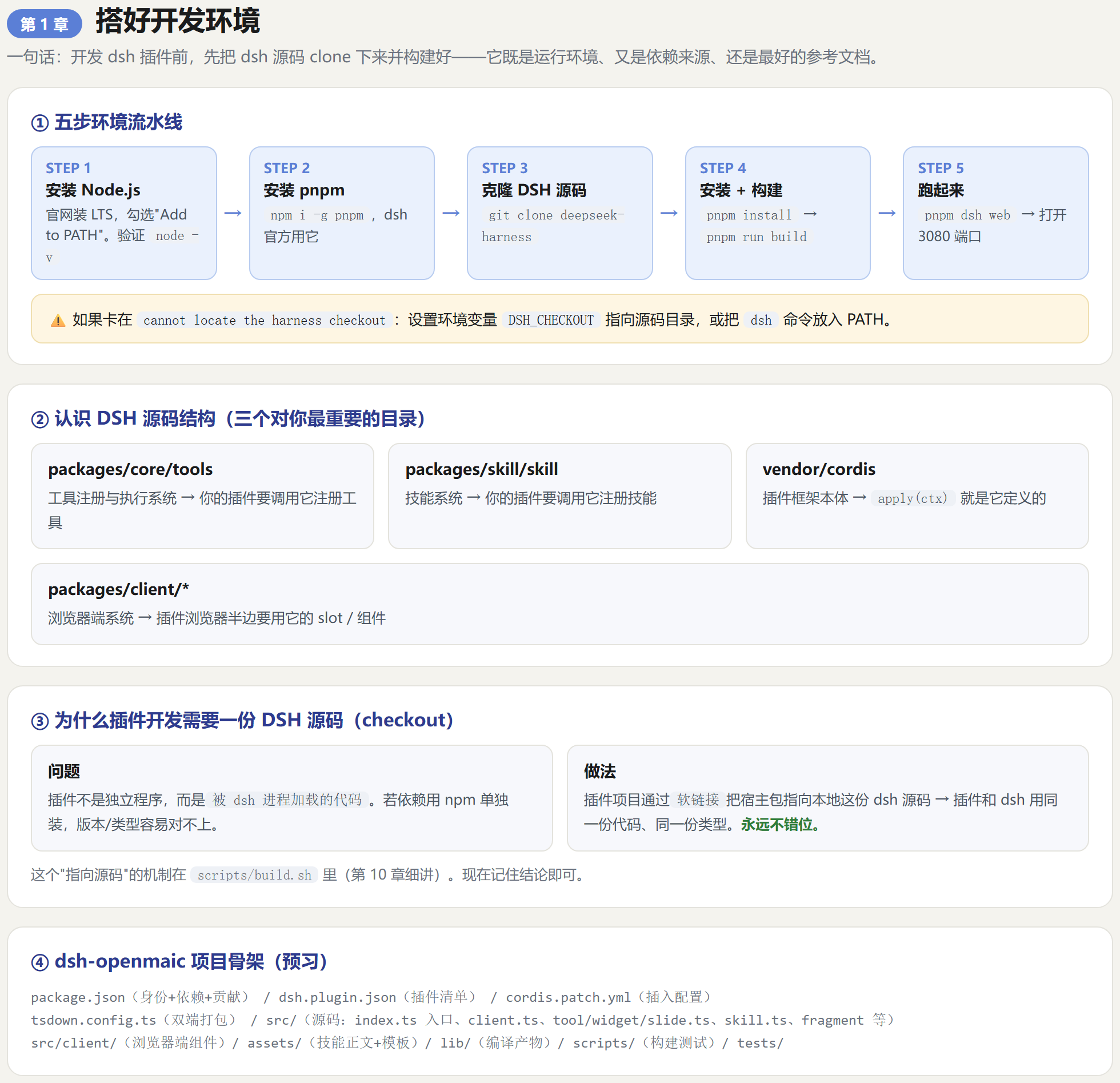Click highlighted 被 dsh 进程加载的代码
This screenshot has width=1120, height=1083.
(x=287, y=800)
